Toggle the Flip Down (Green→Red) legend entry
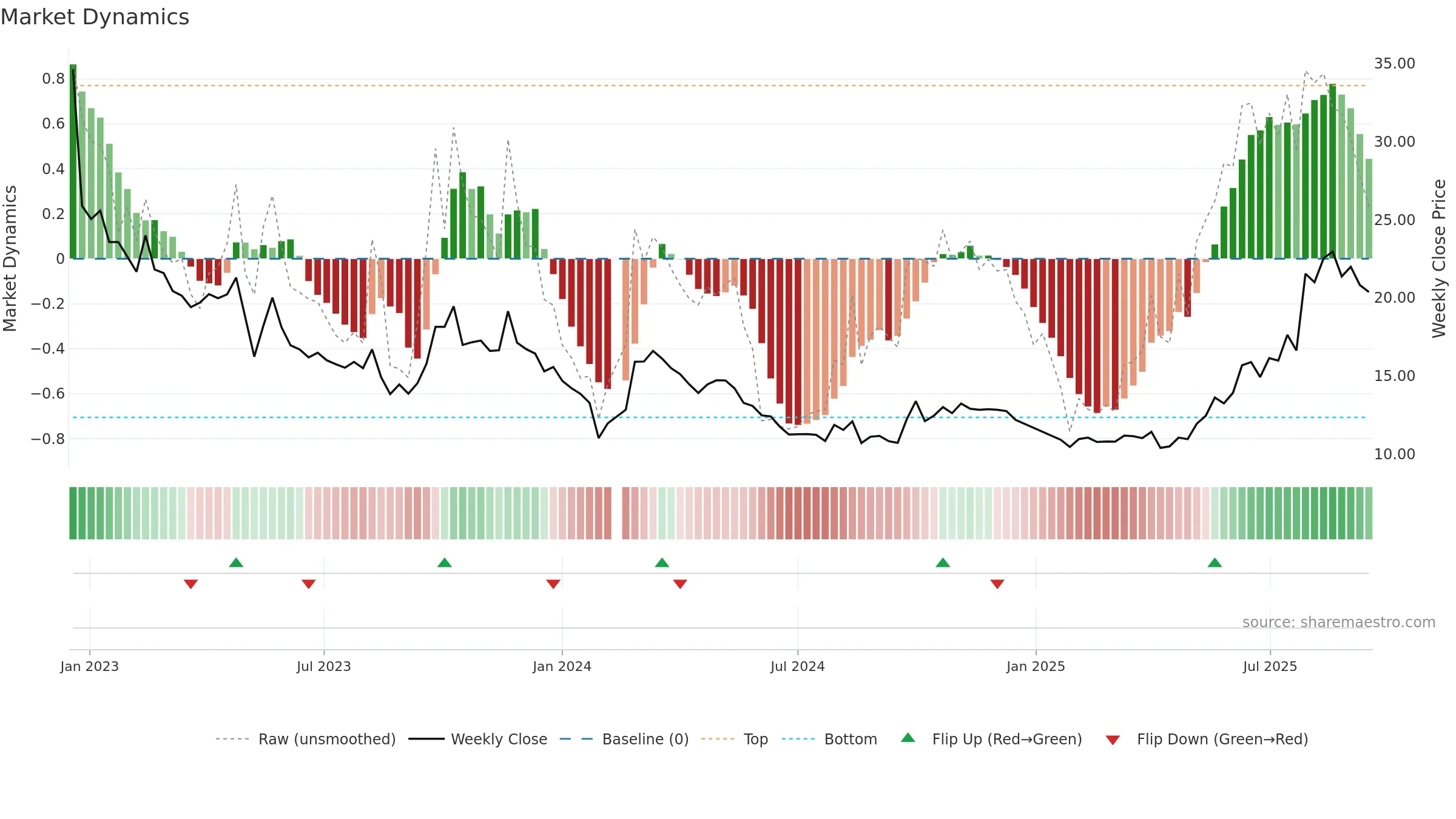This screenshot has width=1456, height=819. (1206, 739)
